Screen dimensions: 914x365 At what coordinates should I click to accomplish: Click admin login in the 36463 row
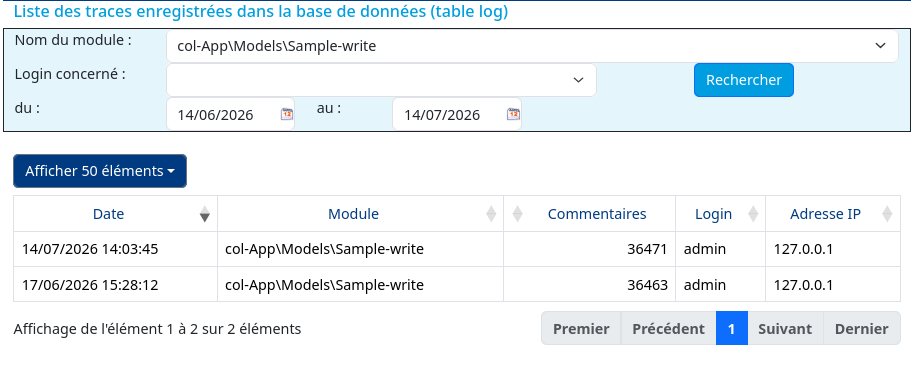click(x=705, y=285)
